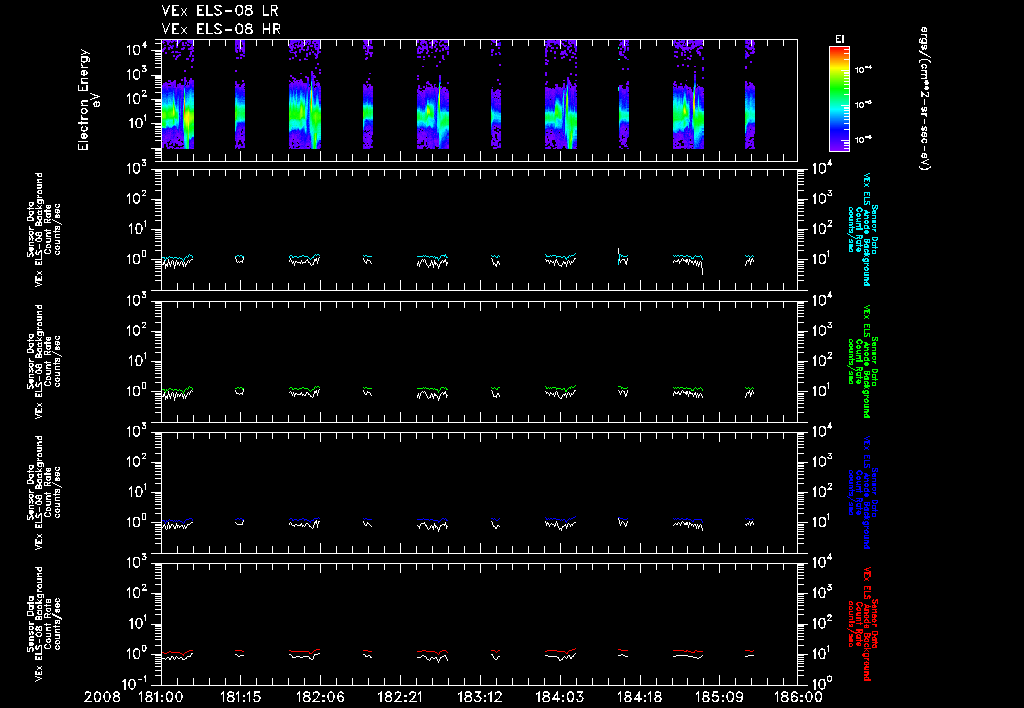The image size is (1024, 708).
Task: Click the "185:09" time axis label
Action: point(719,698)
